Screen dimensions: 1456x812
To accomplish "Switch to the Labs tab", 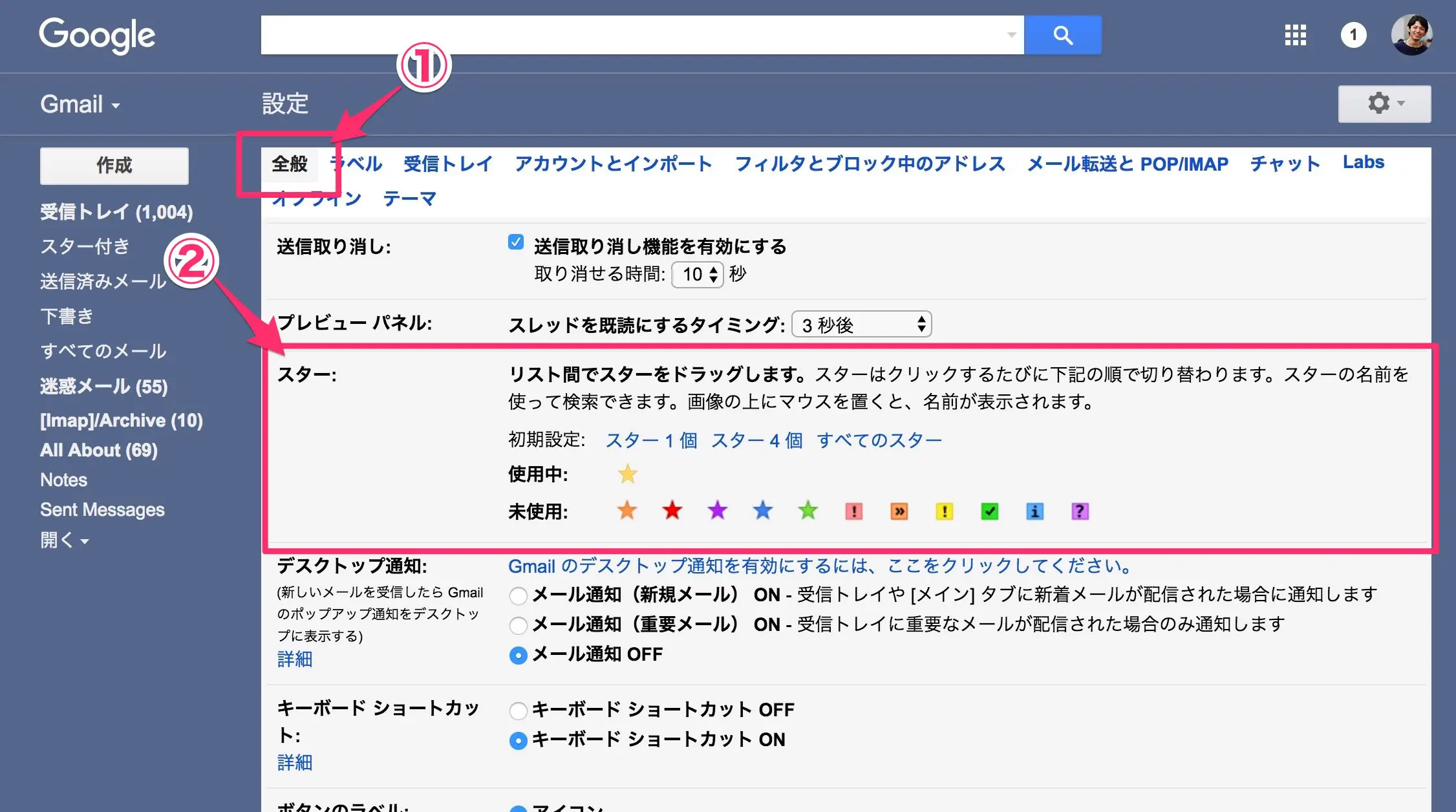I will [x=1364, y=162].
